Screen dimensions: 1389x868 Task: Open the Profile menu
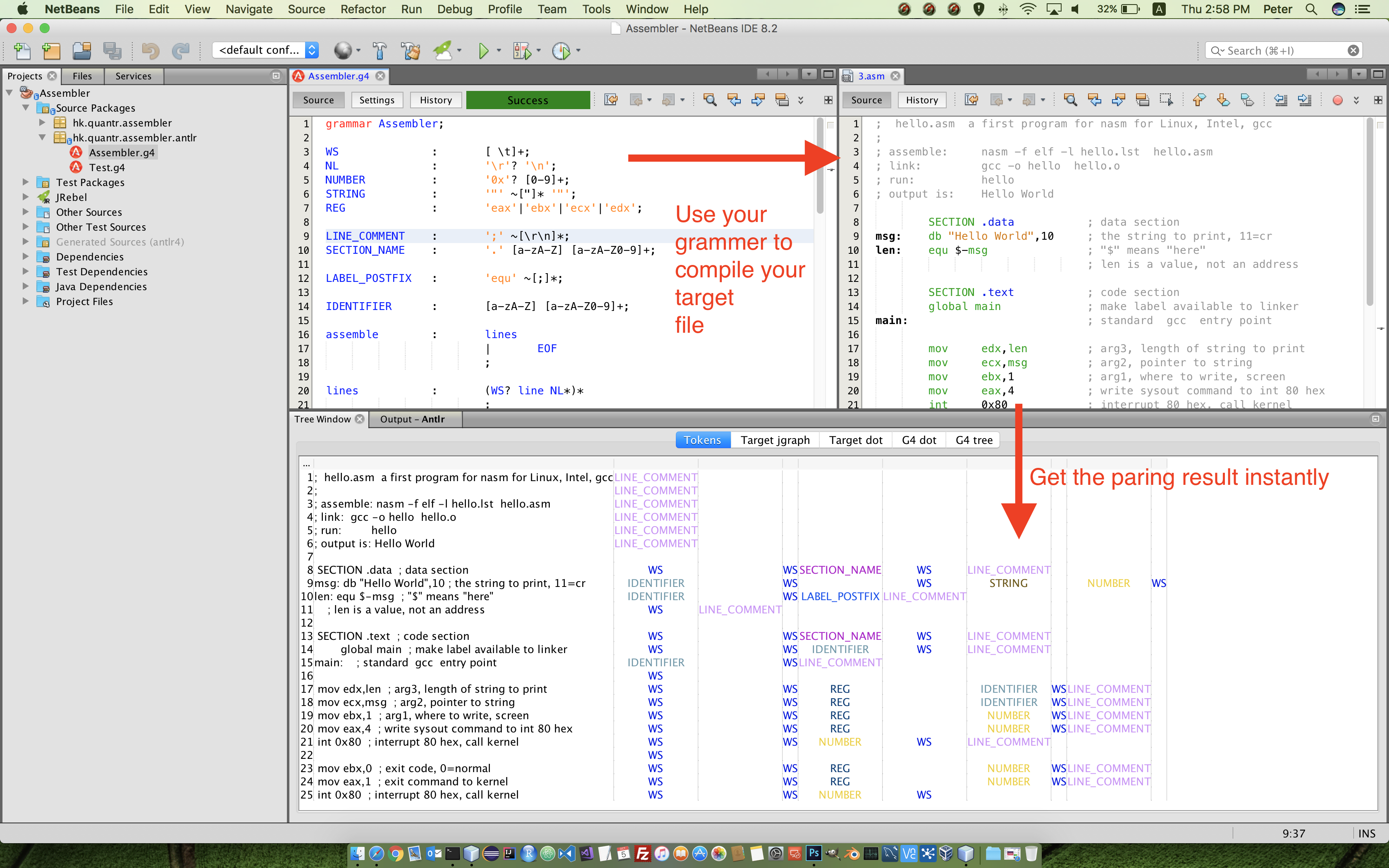pyautogui.click(x=504, y=9)
